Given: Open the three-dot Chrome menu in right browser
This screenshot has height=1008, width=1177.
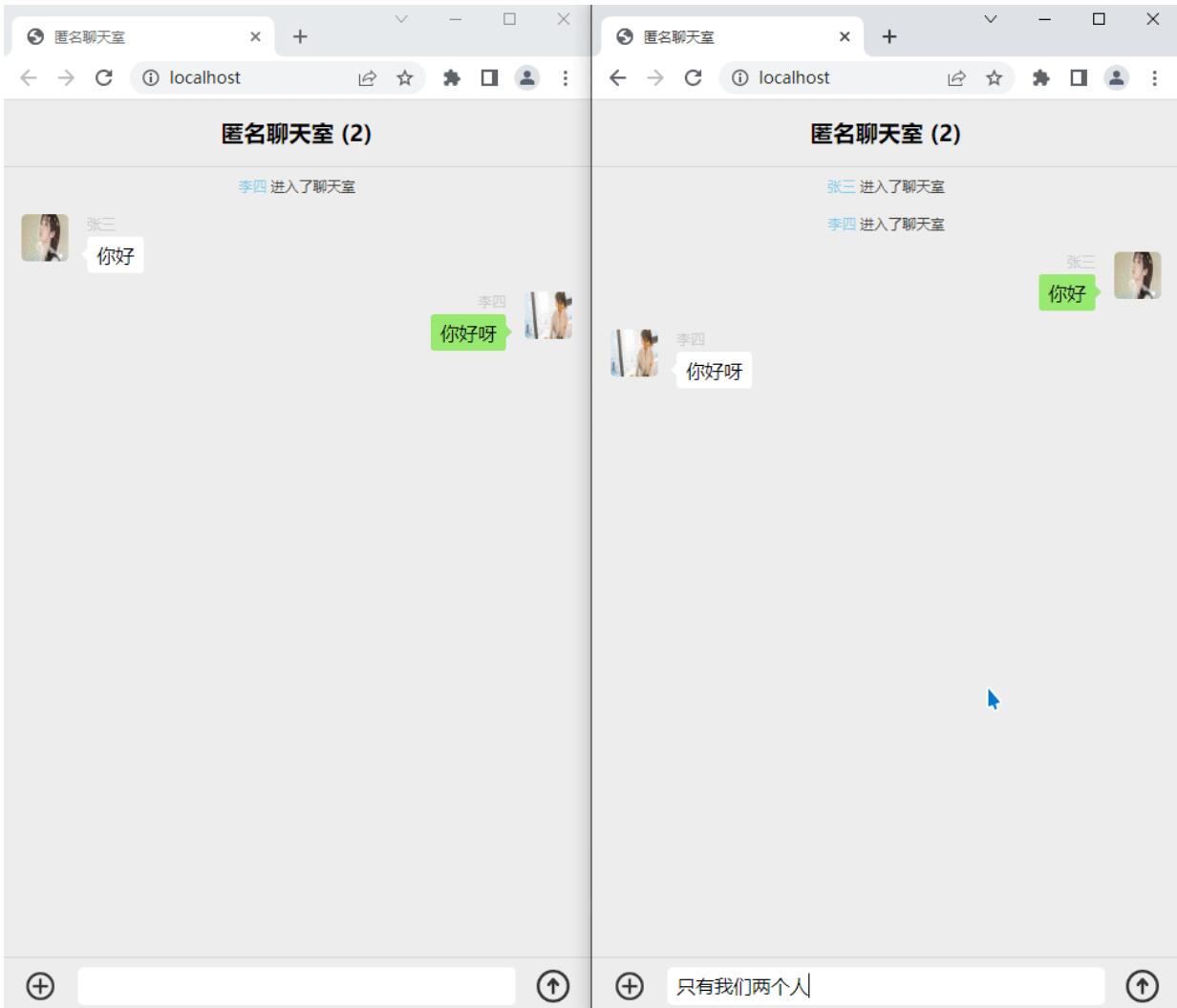Looking at the screenshot, I should click(1154, 78).
